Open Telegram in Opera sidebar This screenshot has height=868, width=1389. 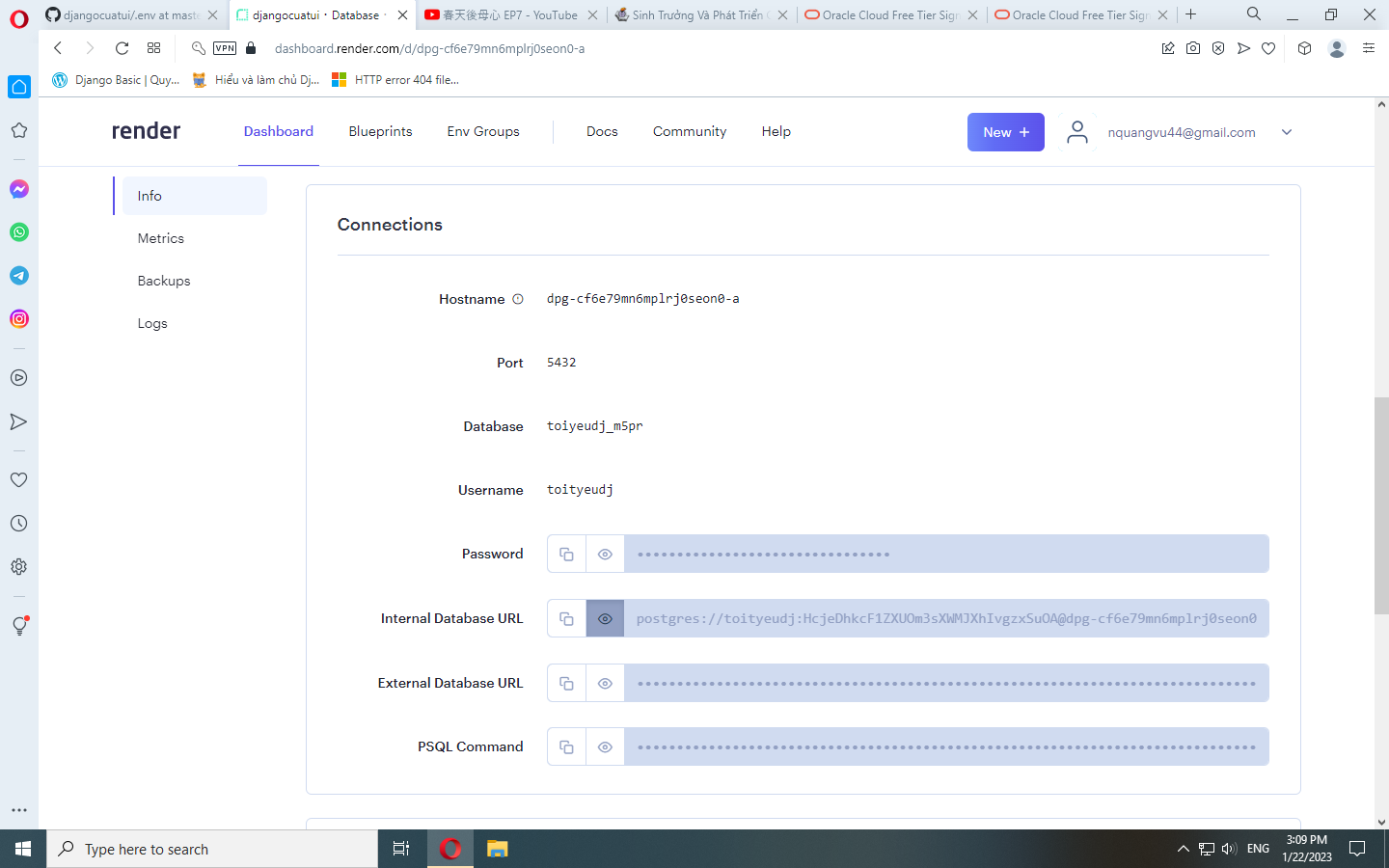[x=19, y=276]
